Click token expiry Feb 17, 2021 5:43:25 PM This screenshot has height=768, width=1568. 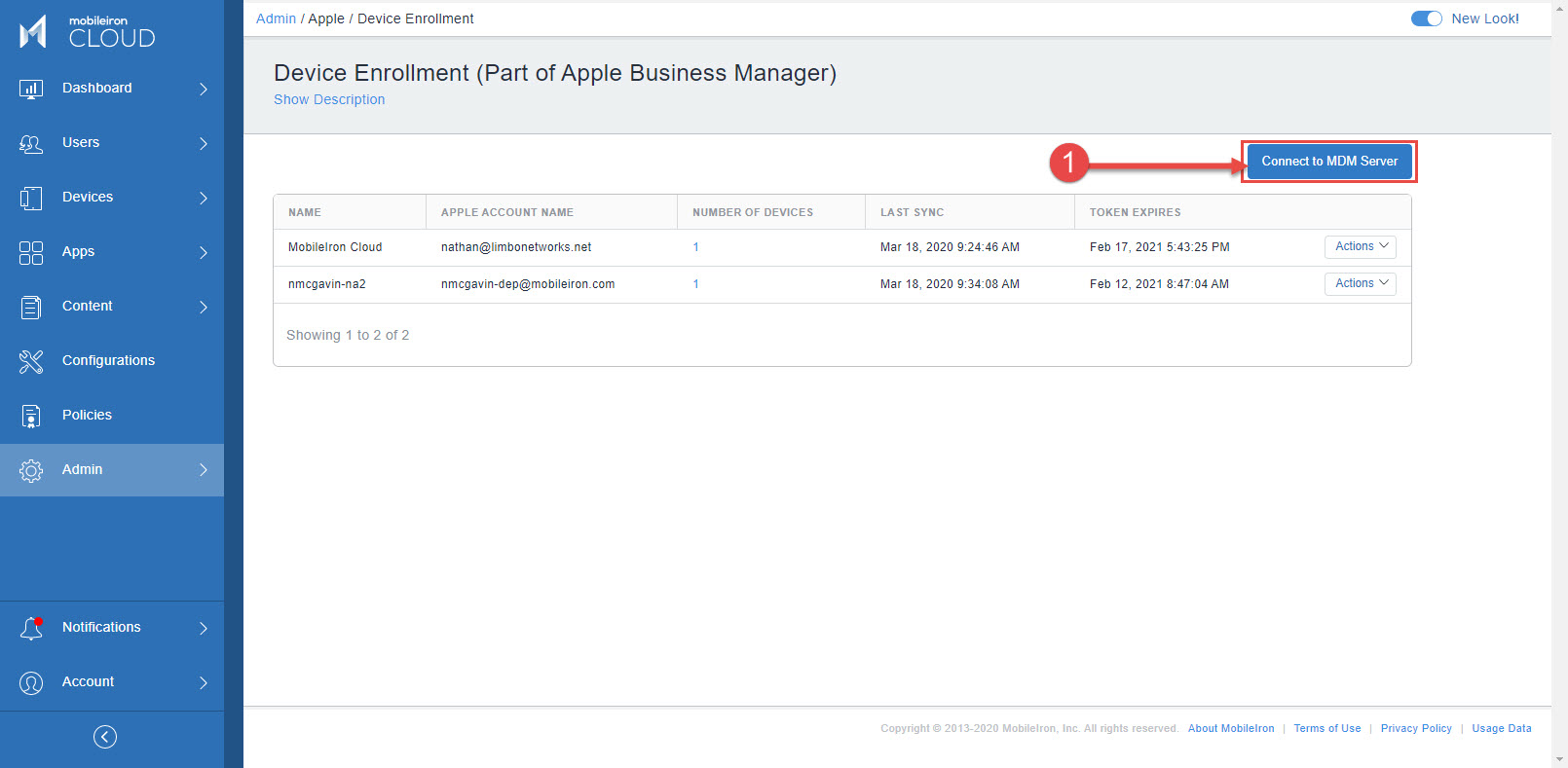pos(1160,247)
